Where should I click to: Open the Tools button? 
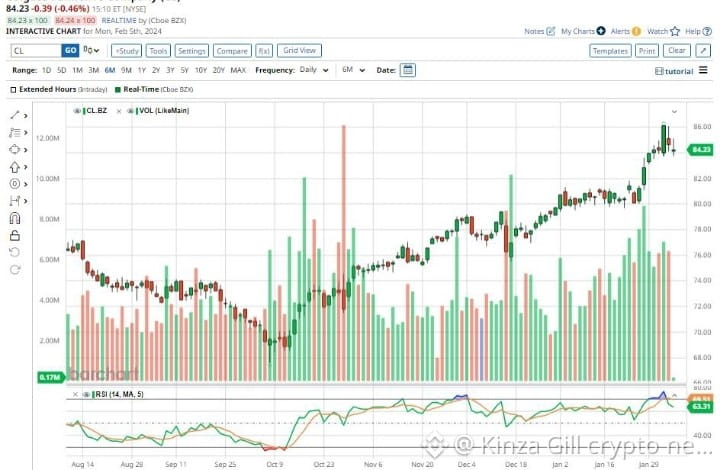pyautogui.click(x=158, y=50)
